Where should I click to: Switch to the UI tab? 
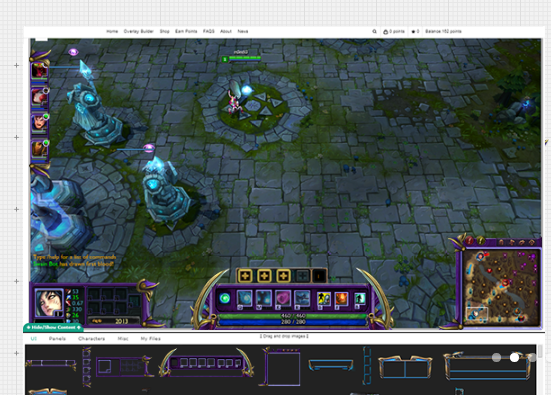[33, 339]
